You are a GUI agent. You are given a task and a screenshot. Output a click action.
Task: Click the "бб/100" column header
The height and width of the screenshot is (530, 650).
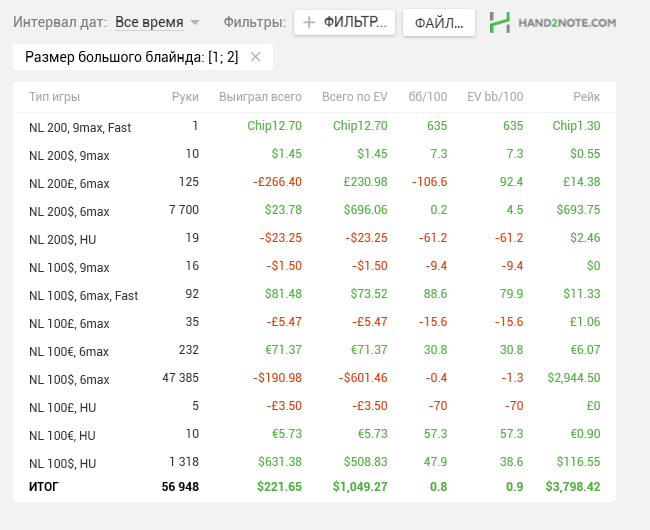click(x=427, y=97)
